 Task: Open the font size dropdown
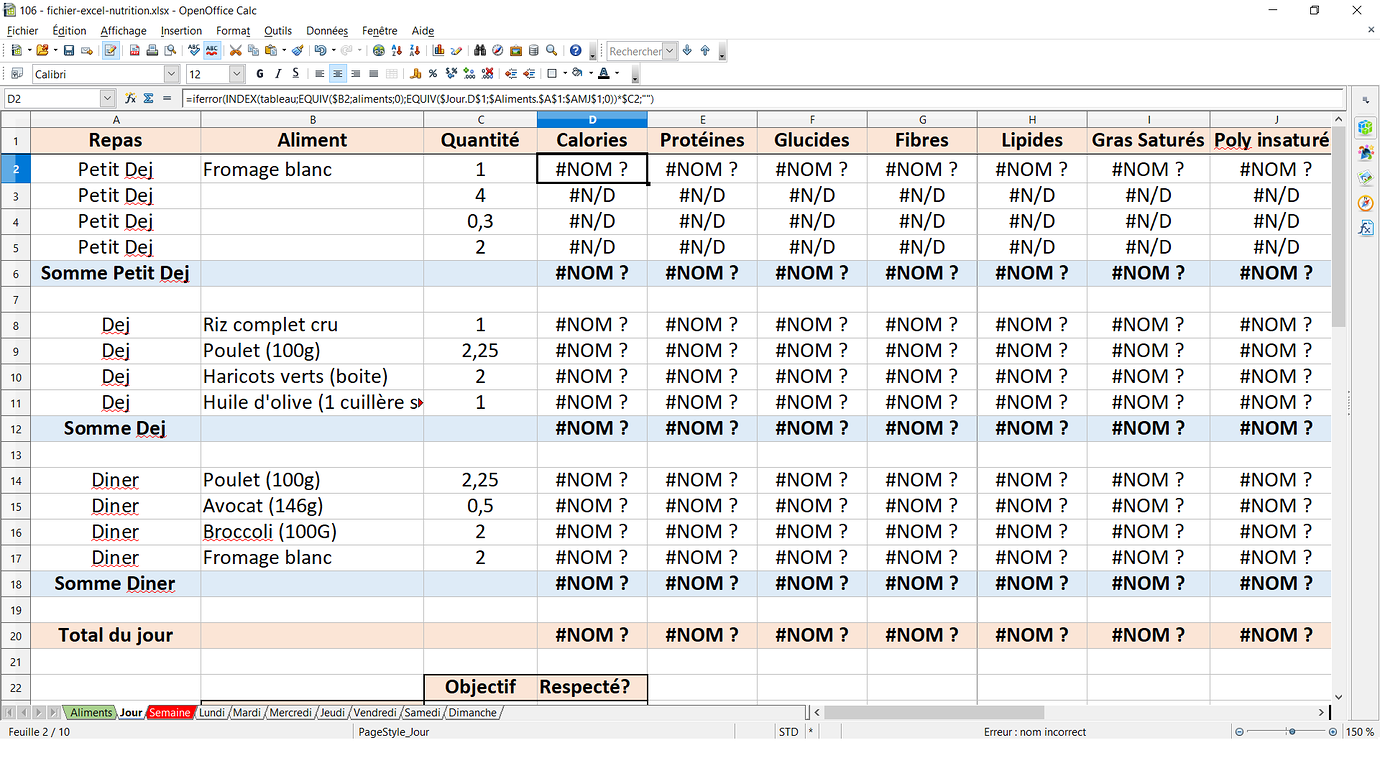tap(236, 73)
